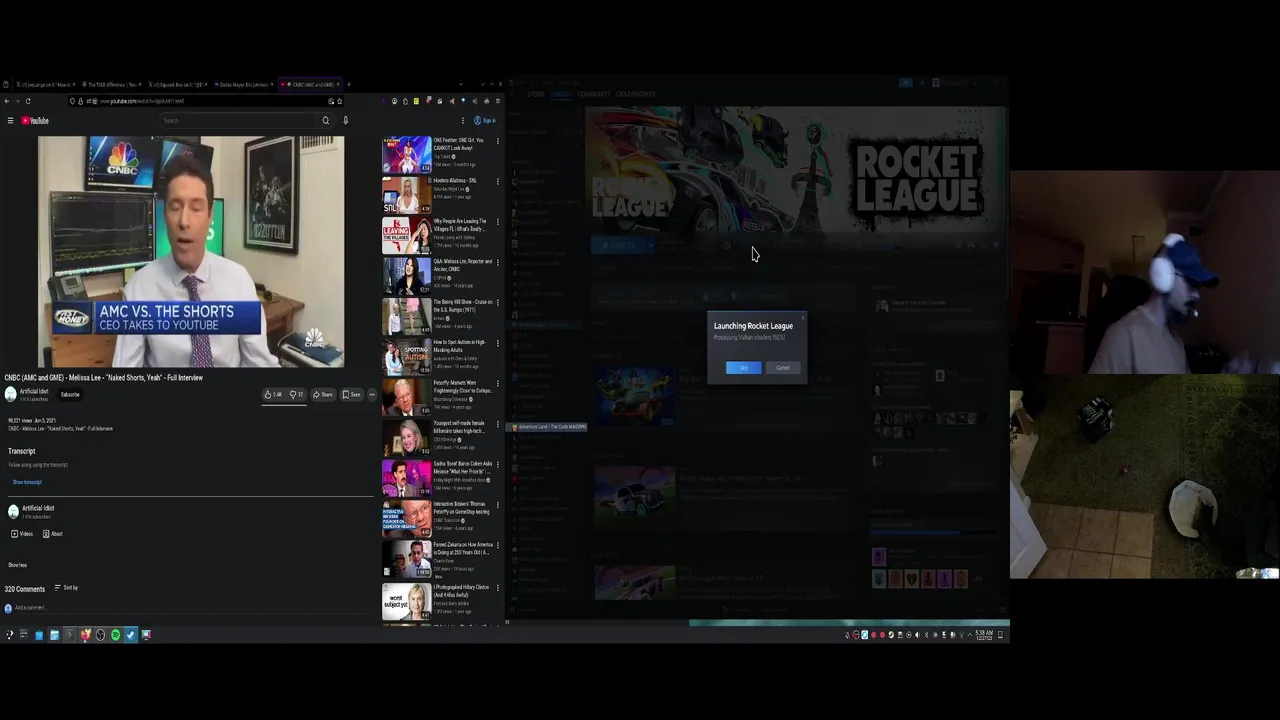Switch to Firefox from the taskbar

click(85, 635)
